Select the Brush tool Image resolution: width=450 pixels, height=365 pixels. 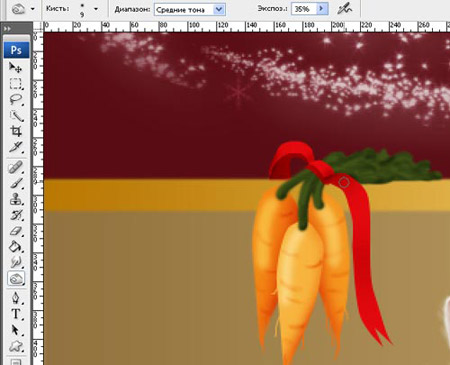[x=16, y=183]
